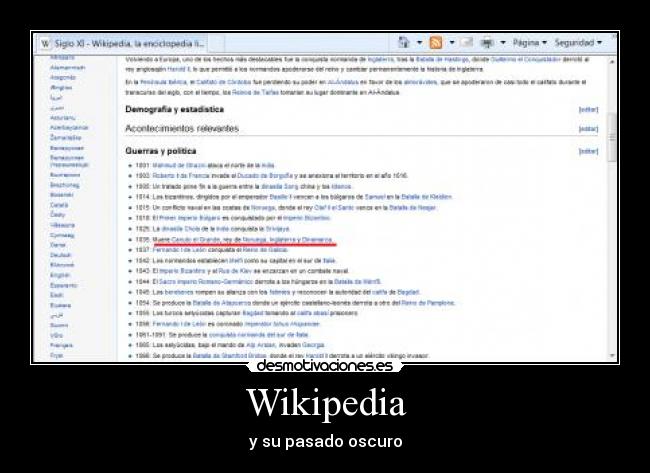Open the Batalla de Atapuerca link
The image size is (650, 473).
[x=222, y=303]
